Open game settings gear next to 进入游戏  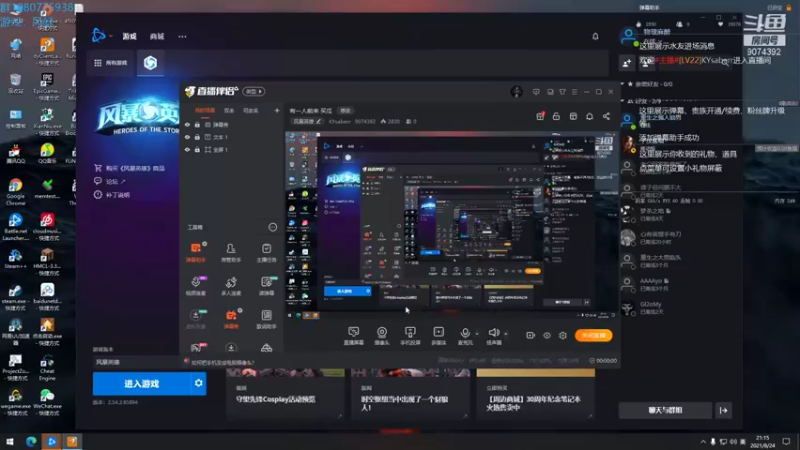click(x=198, y=383)
